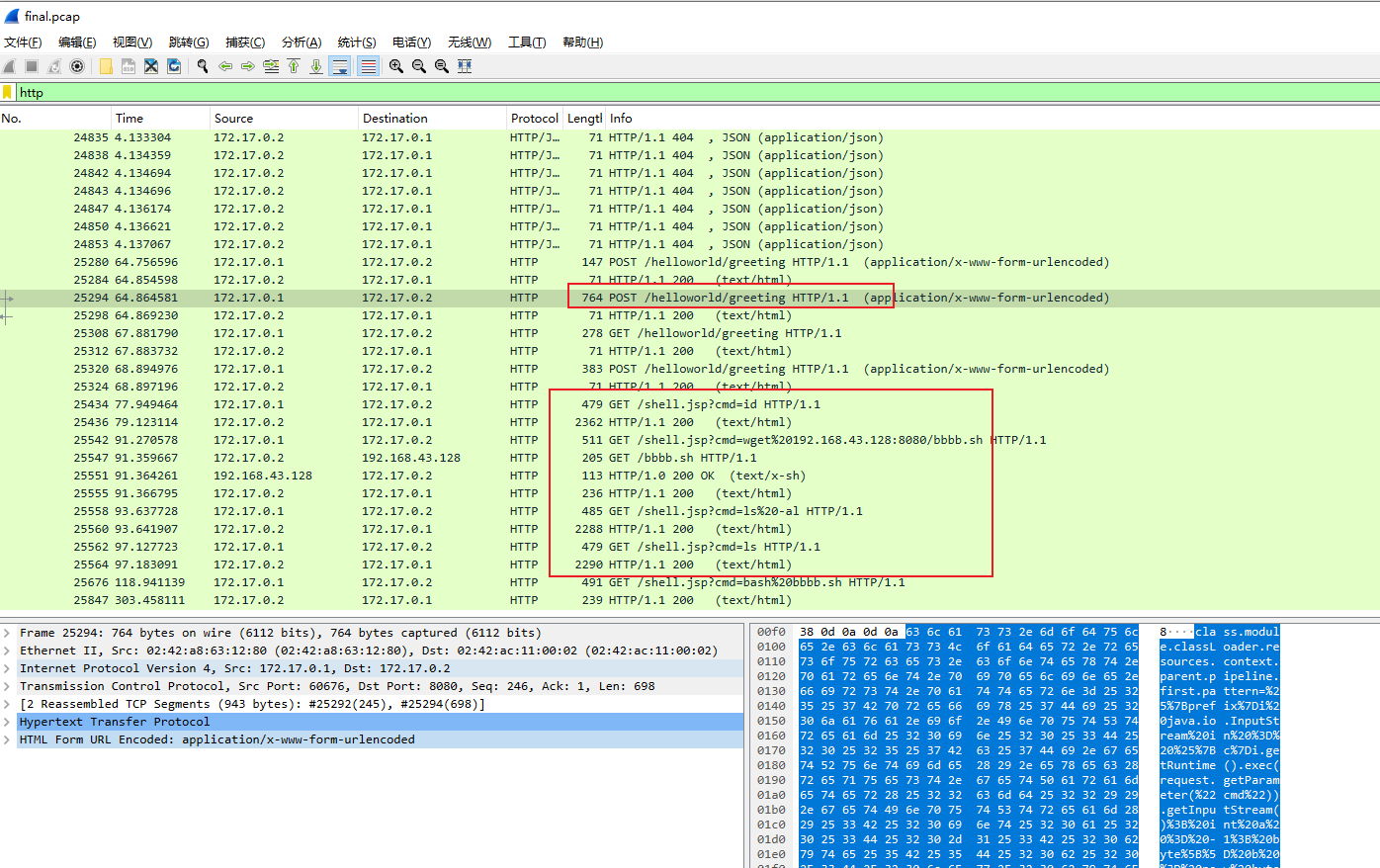Viewport: 1380px width, 868px height.
Task: Stop the running capture
Action: point(32,66)
